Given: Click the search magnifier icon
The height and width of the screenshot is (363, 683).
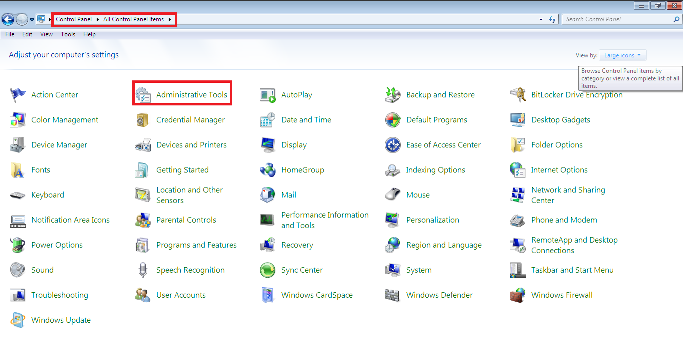Looking at the screenshot, I should tap(676, 19).
